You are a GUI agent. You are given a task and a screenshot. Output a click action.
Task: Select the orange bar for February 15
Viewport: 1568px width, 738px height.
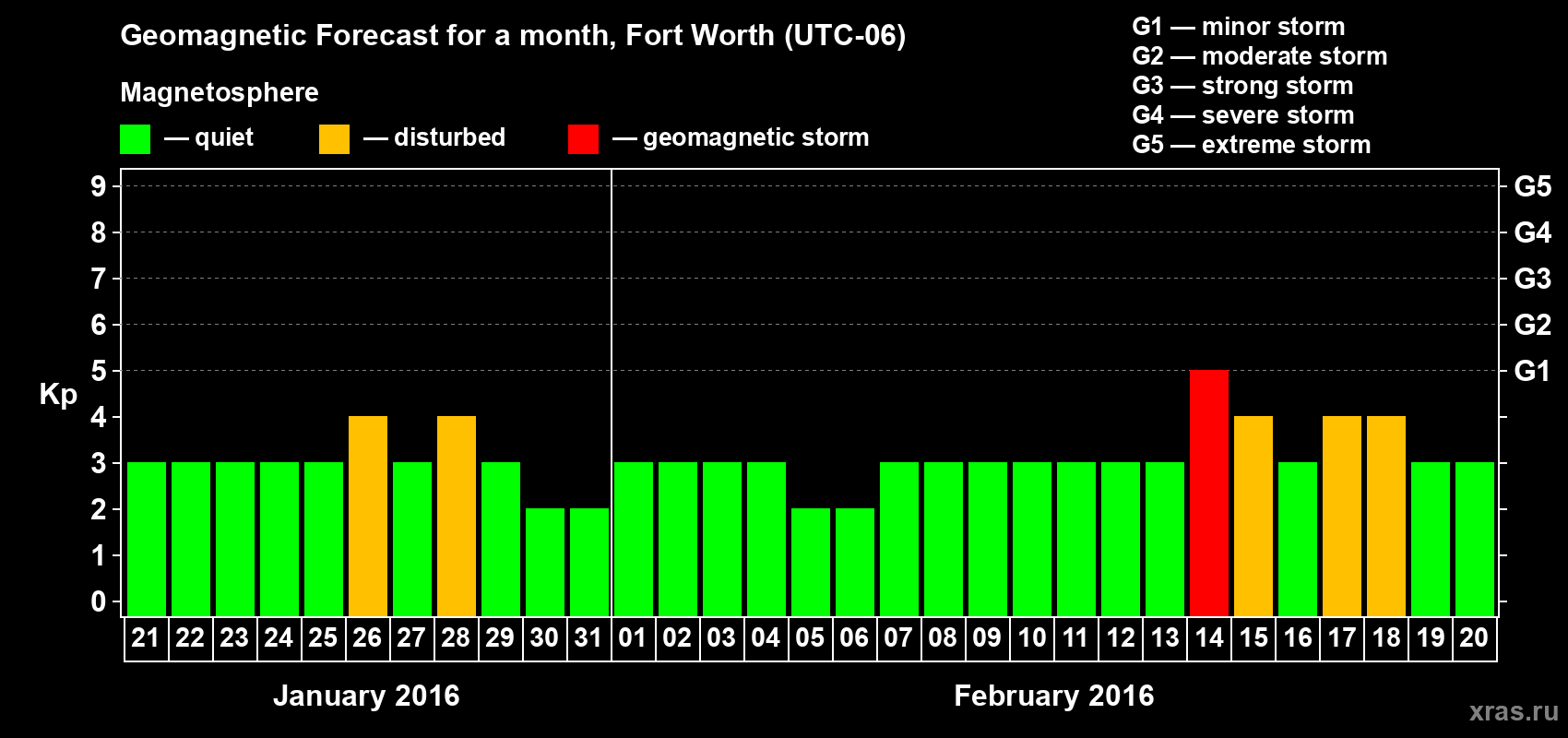(1253, 516)
